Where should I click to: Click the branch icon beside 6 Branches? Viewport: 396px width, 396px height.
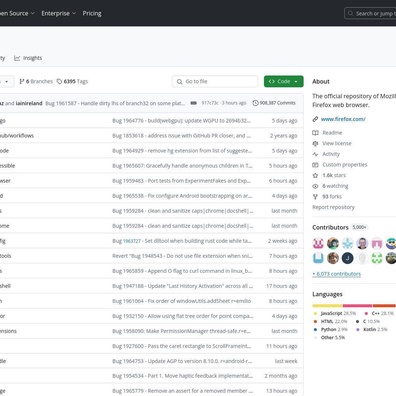(x=22, y=81)
